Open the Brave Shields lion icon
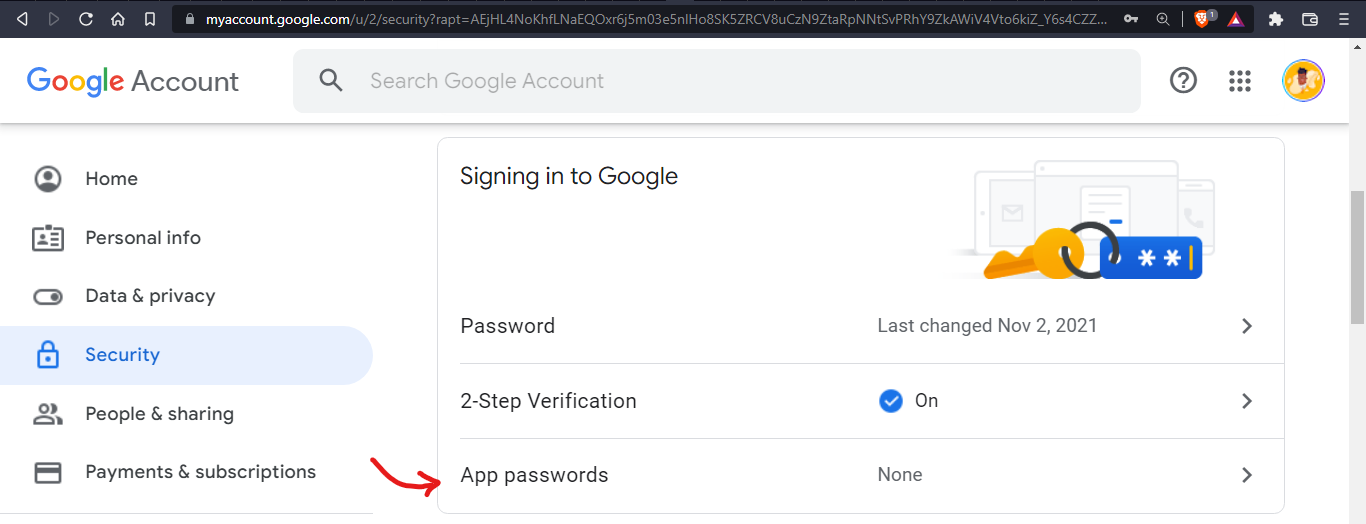This screenshot has width=1366, height=524. pos(1203,18)
